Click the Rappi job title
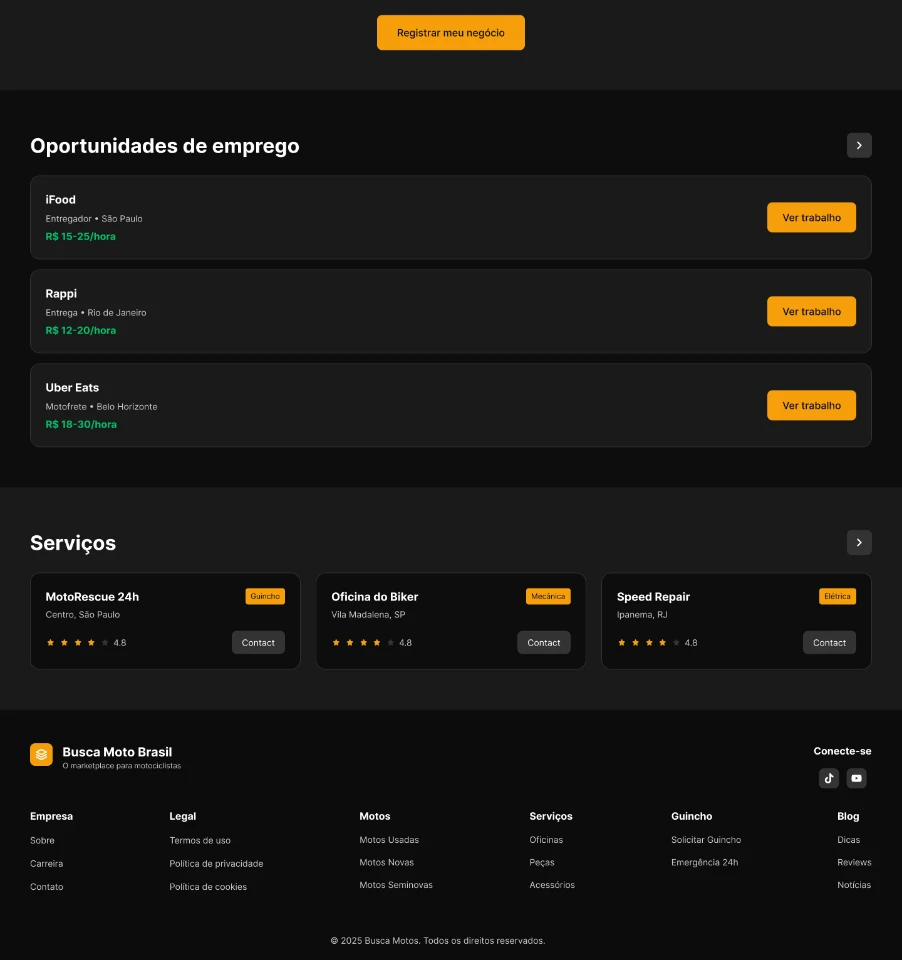902x960 pixels. (x=61, y=294)
